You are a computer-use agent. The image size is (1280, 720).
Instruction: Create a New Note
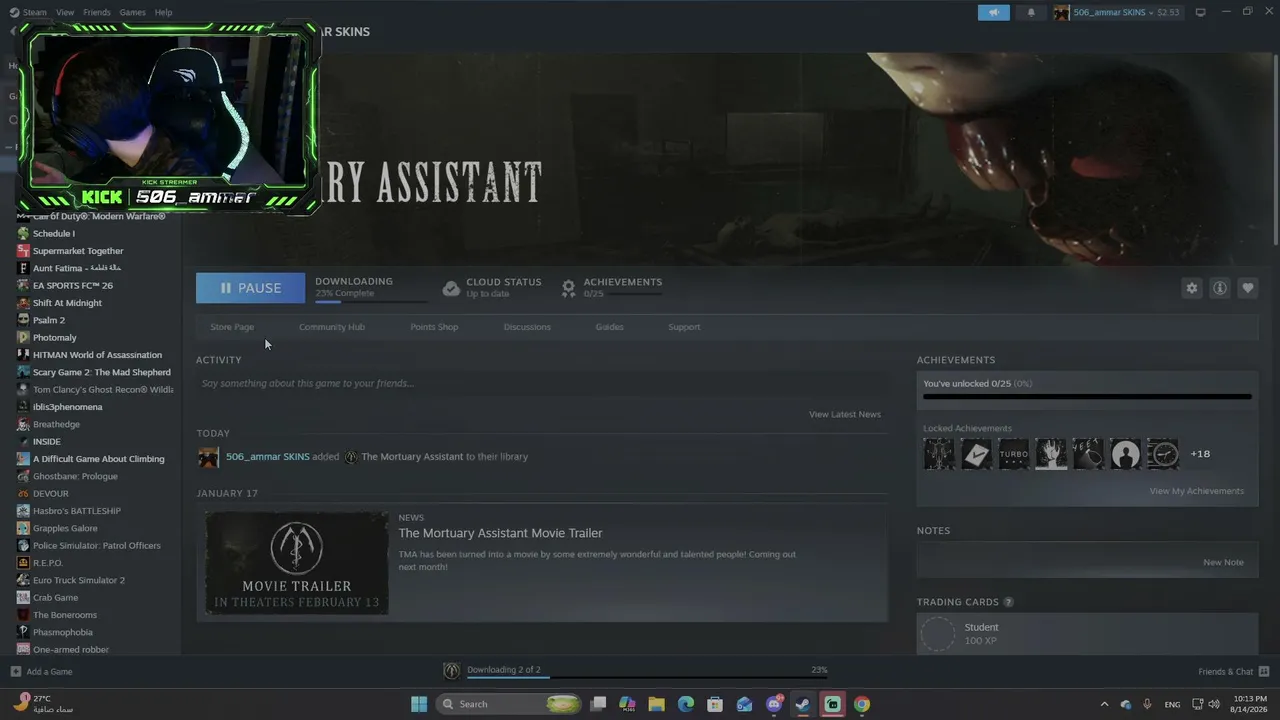point(1223,562)
